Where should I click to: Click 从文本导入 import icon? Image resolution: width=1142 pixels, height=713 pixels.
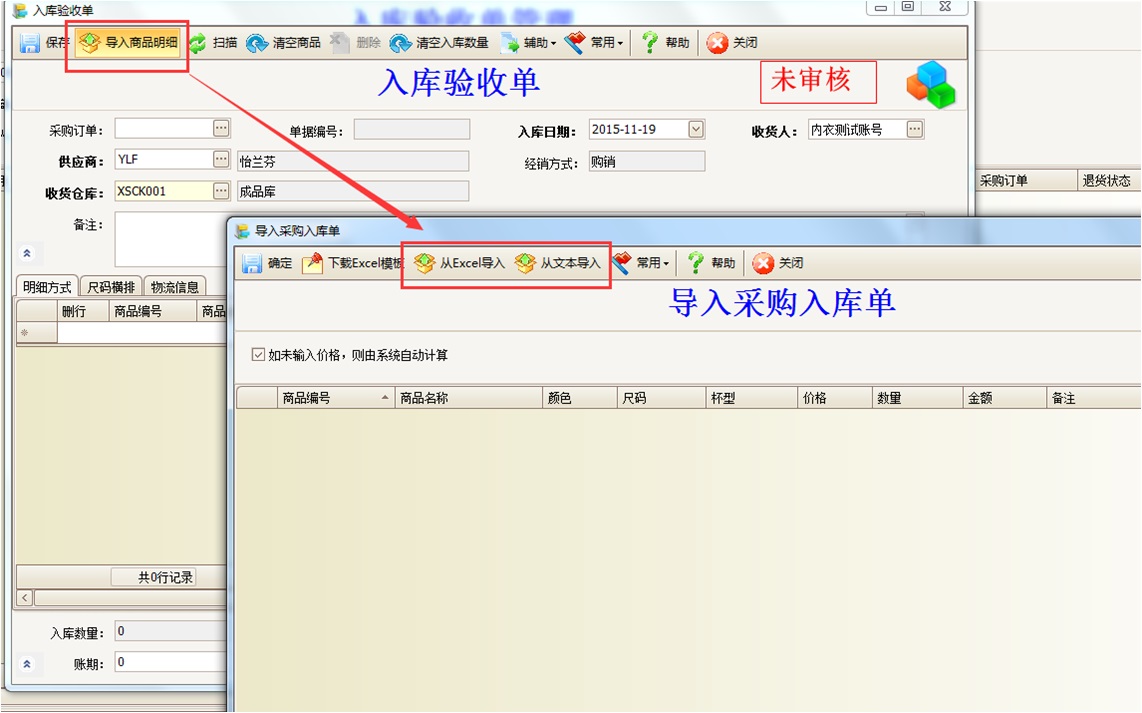point(525,263)
